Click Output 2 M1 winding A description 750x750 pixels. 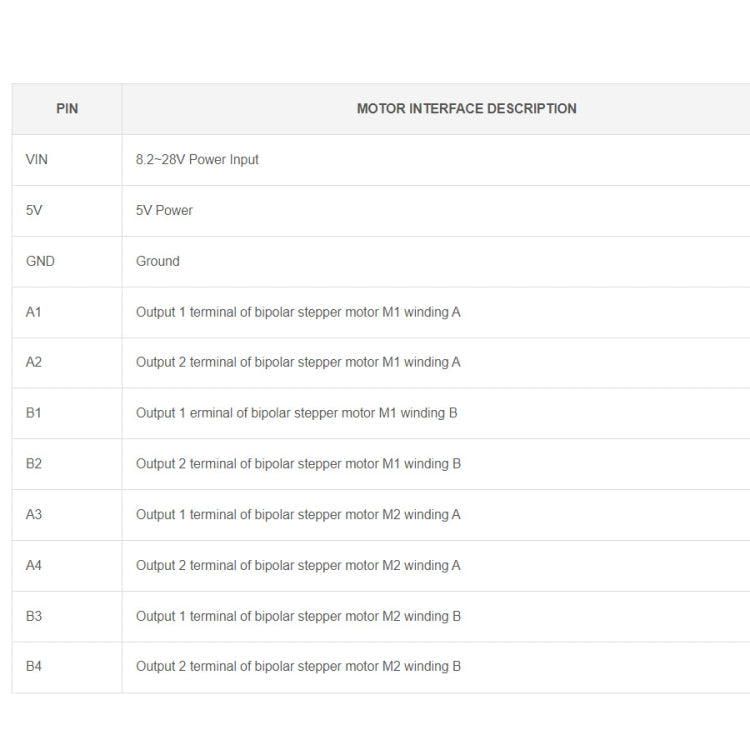298,362
